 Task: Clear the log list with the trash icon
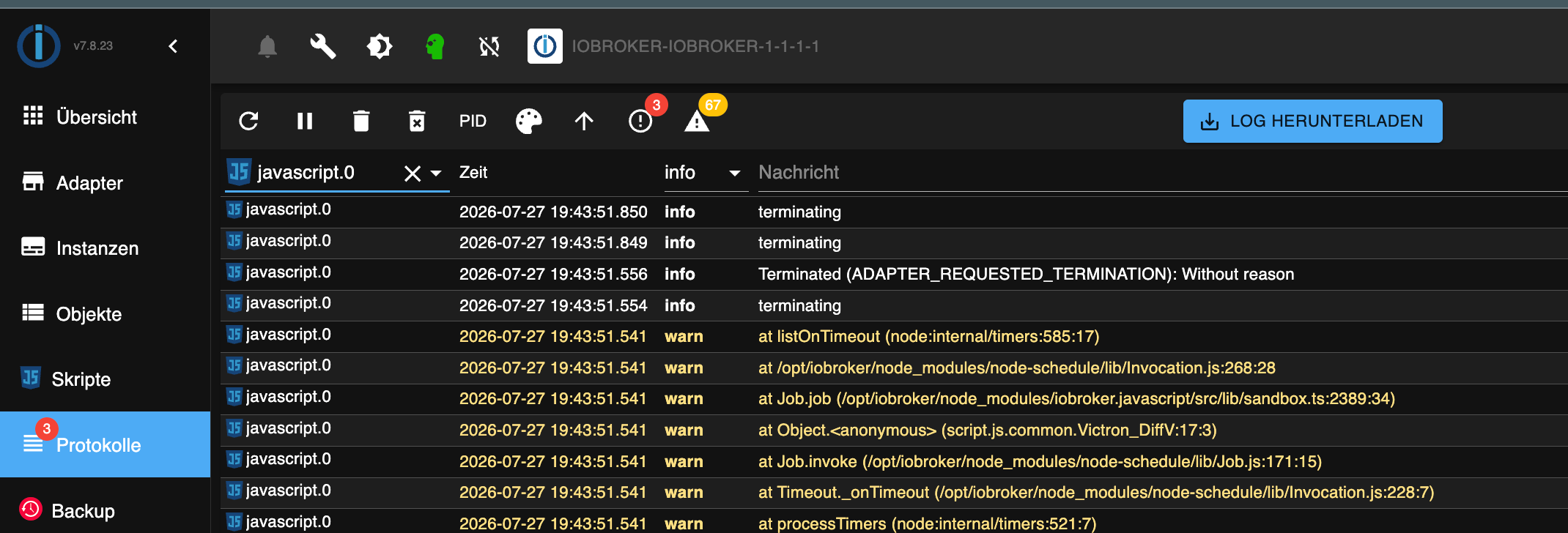coord(361,121)
